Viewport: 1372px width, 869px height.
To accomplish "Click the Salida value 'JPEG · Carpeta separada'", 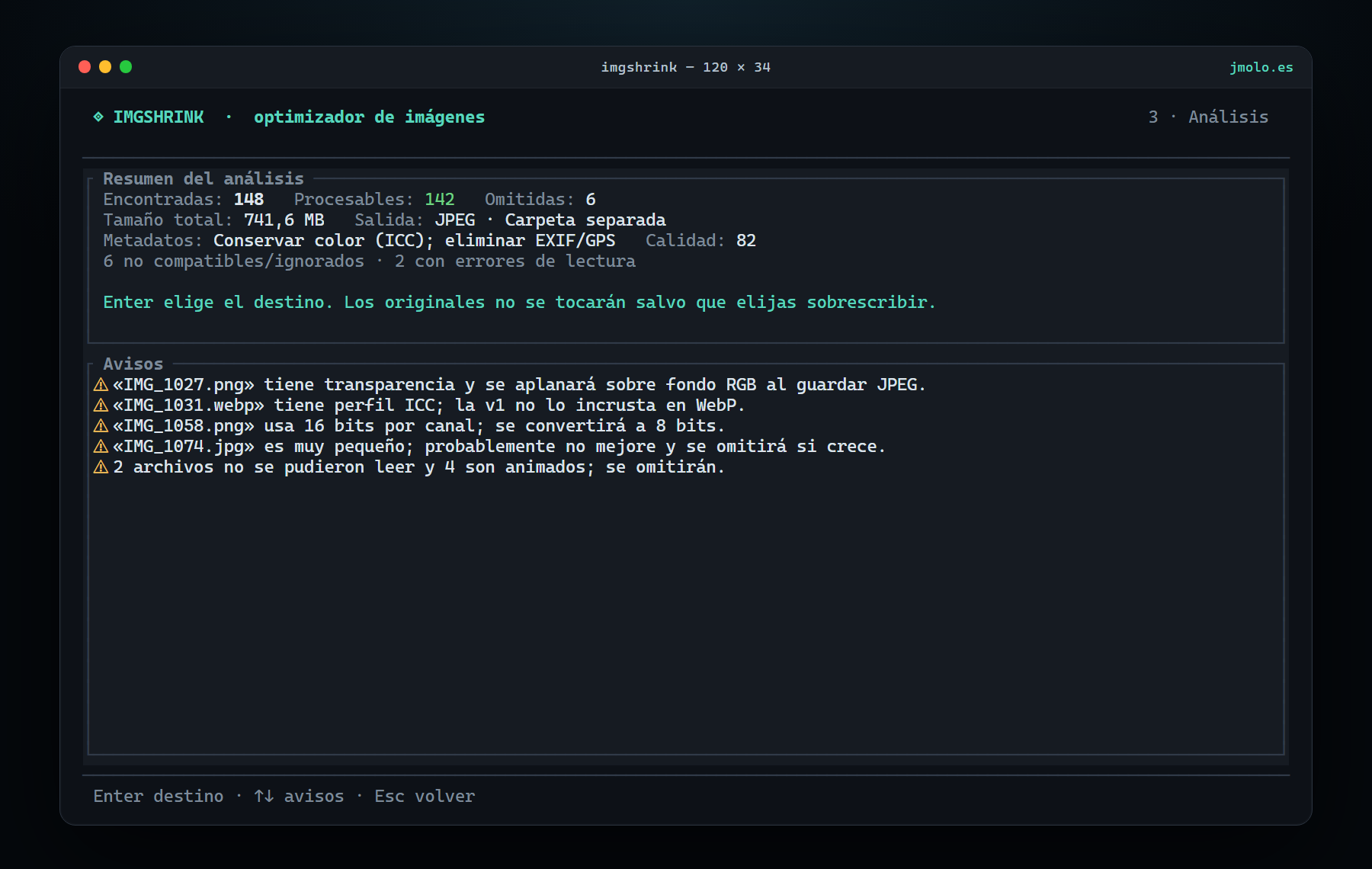I will click(x=550, y=220).
